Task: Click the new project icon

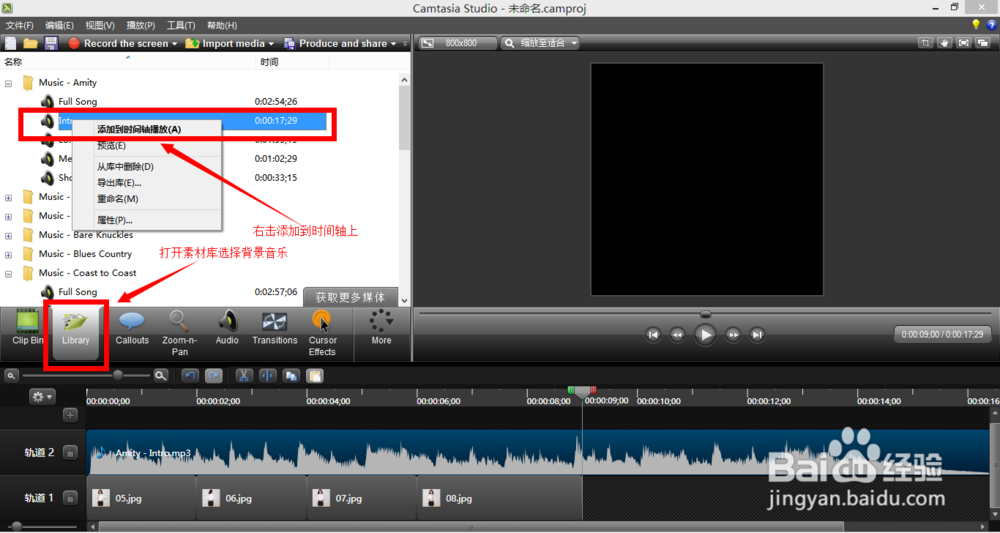Action: [x=10, y=43]
